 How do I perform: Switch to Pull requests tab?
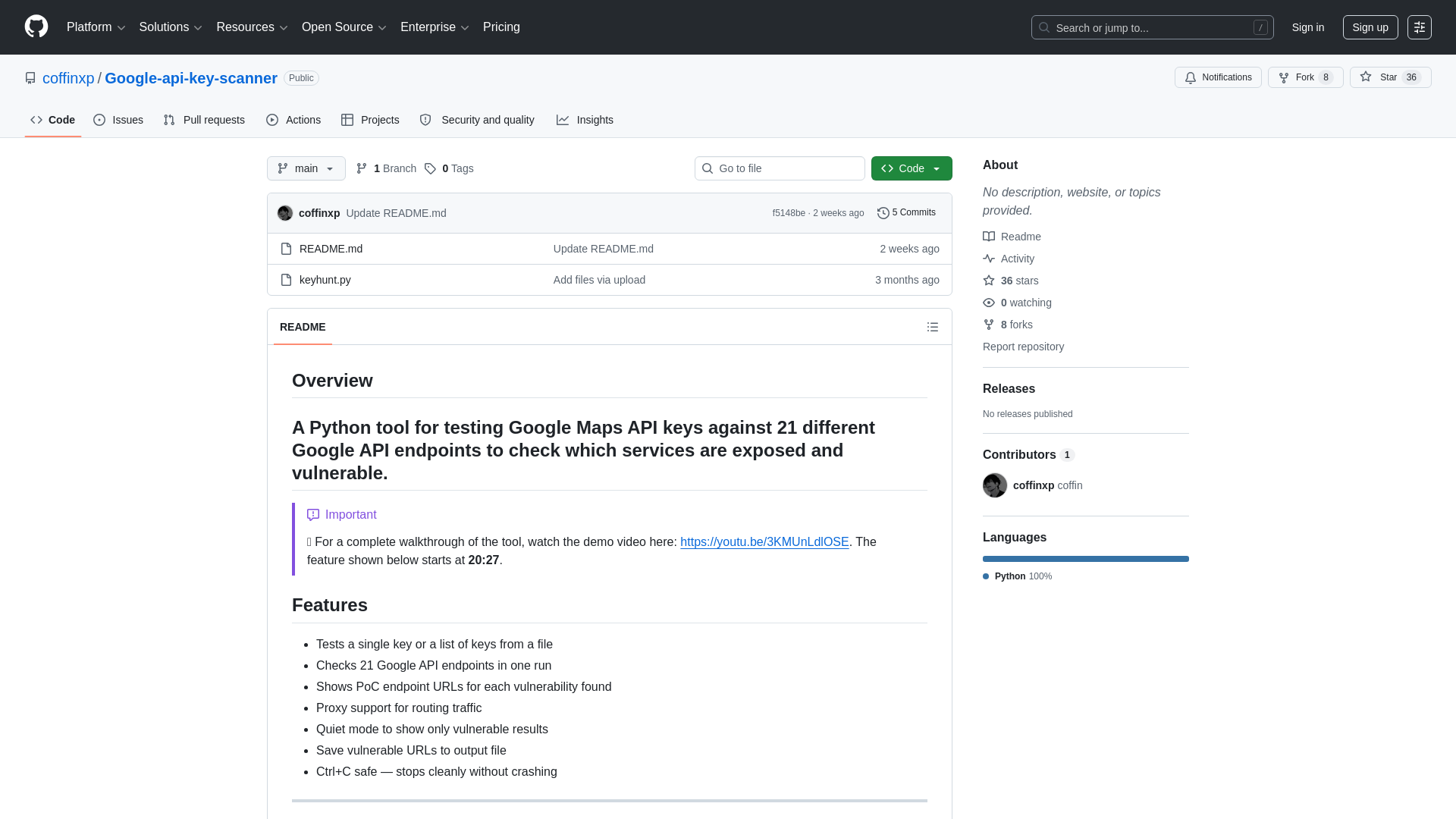point(204,120)
